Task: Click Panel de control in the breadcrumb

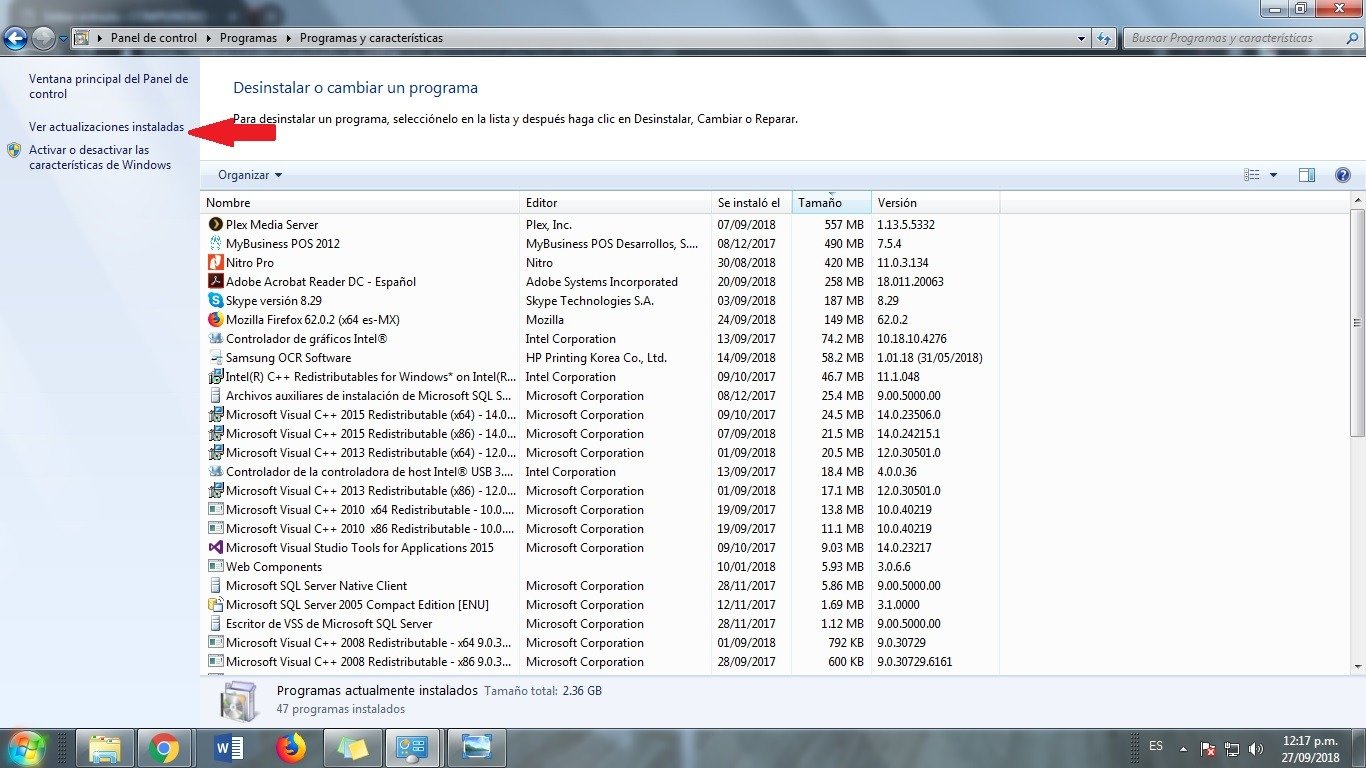Action: tap(154, 38)
